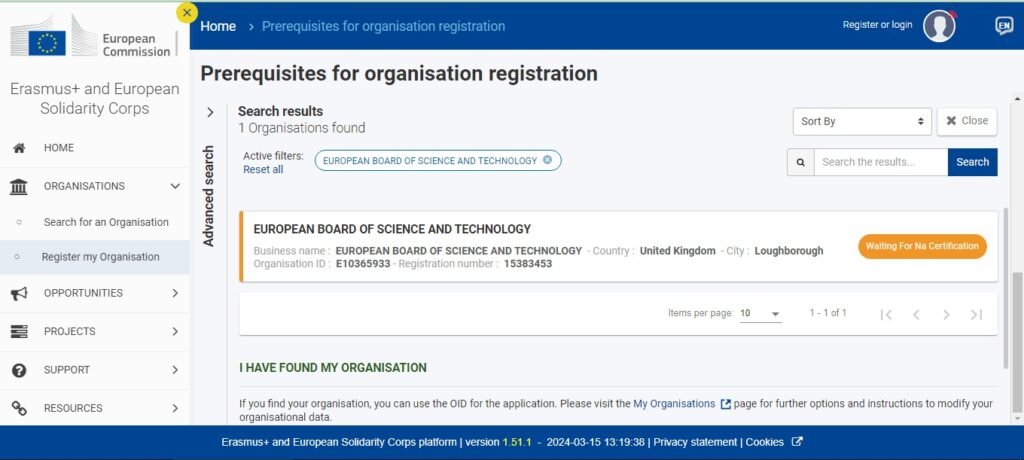Click the I HAVE FOUND MY ORGANISATION heading
1024x460 pixels.
[x=332, y=368]
